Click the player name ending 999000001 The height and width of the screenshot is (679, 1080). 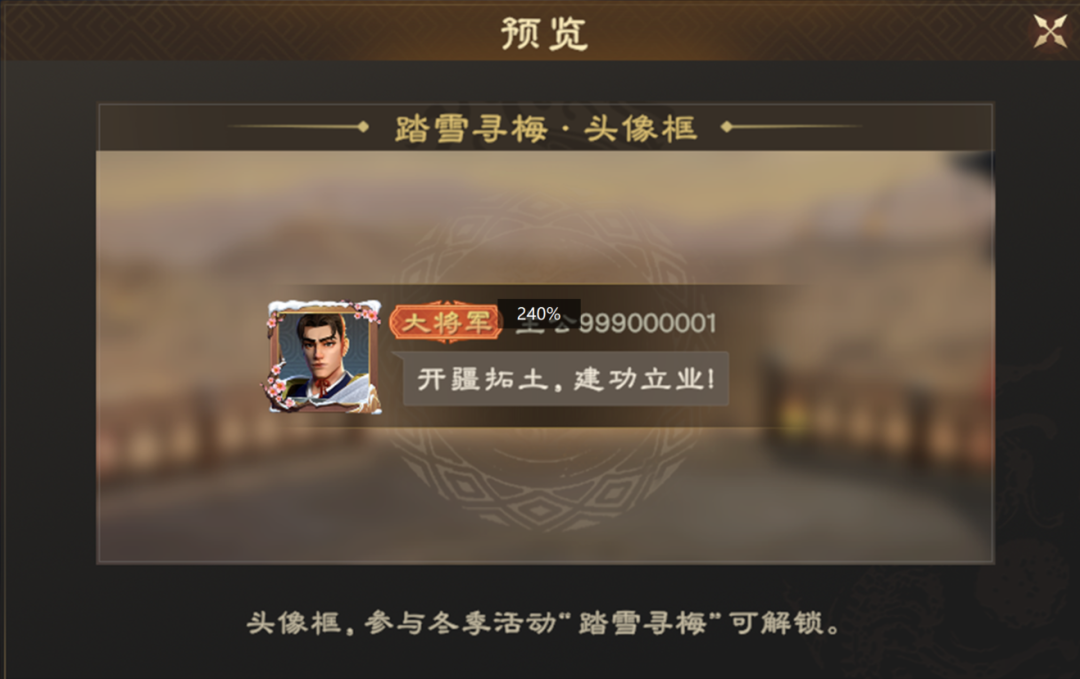(616, 324)
